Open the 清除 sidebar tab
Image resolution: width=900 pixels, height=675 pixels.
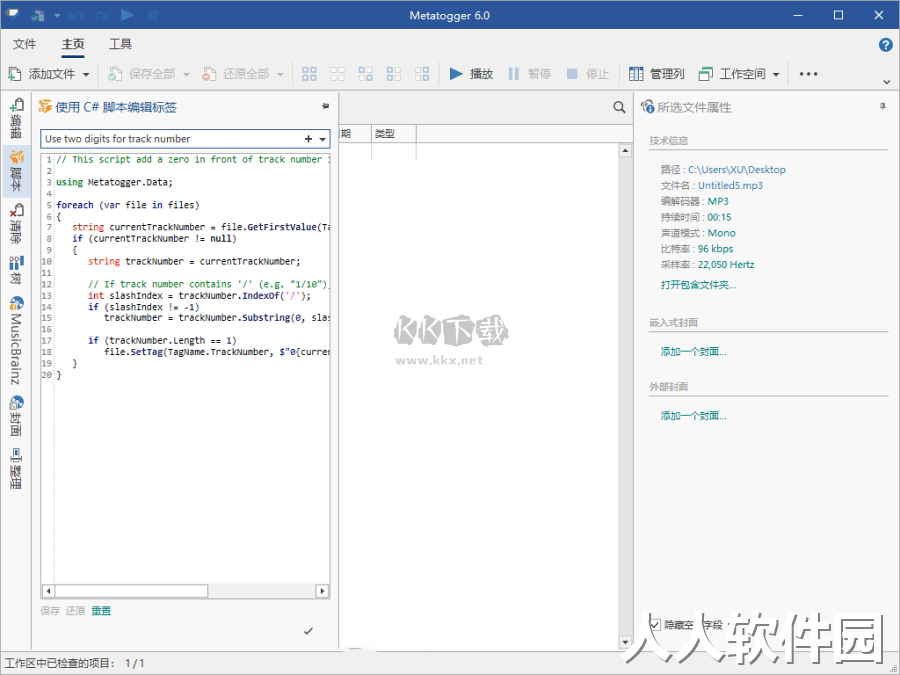click(x=16, y=223)
